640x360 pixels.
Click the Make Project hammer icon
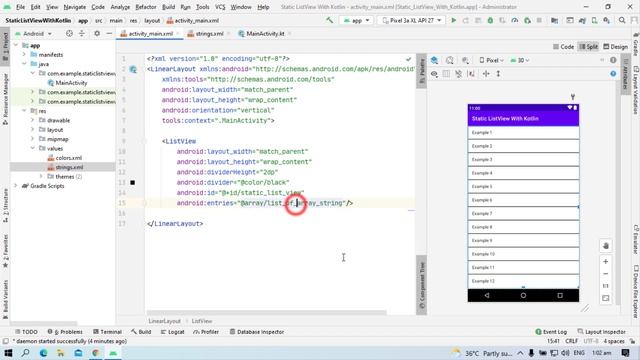pos(329,20)
